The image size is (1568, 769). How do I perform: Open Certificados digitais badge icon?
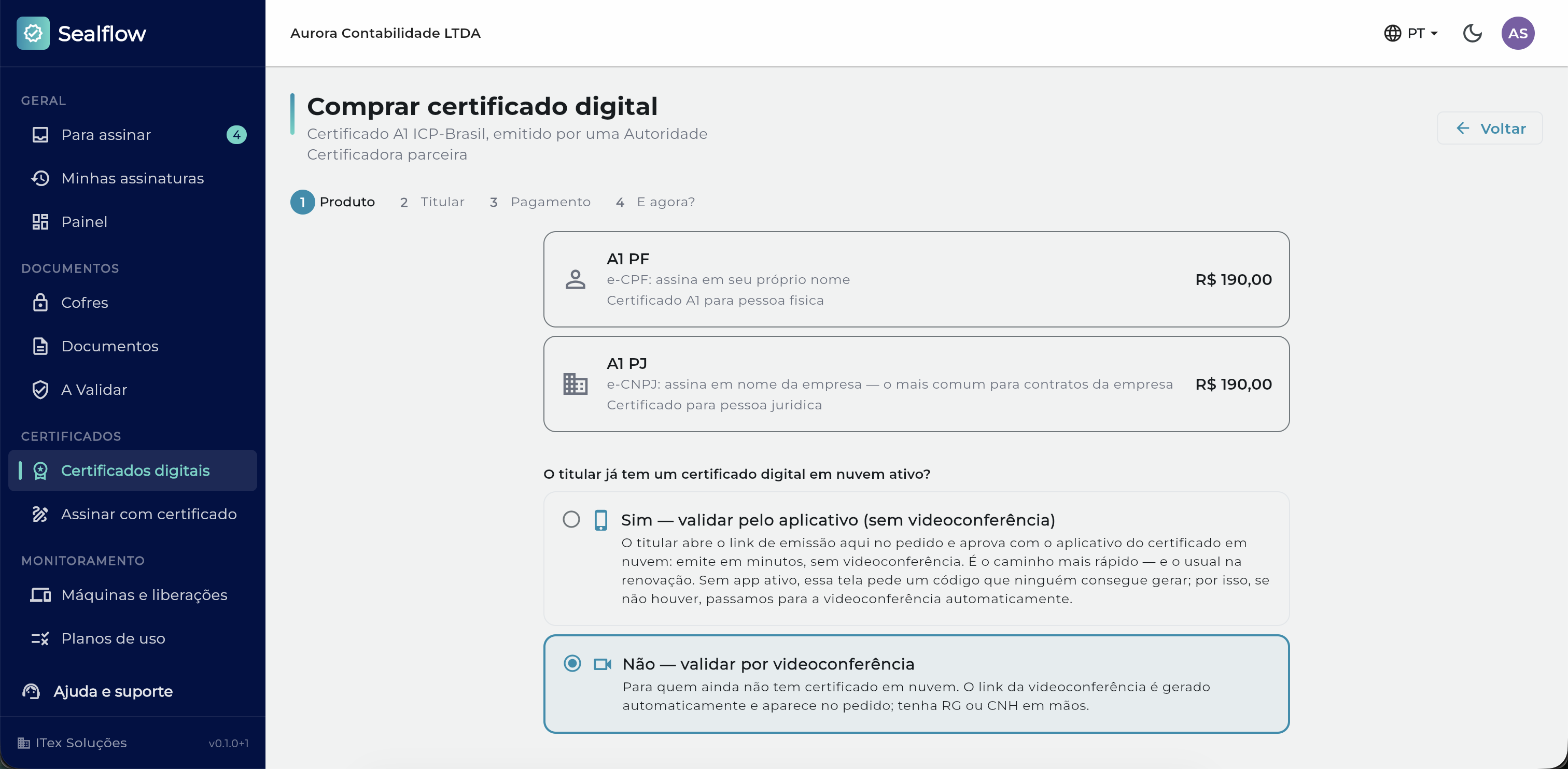click(40, 471)
